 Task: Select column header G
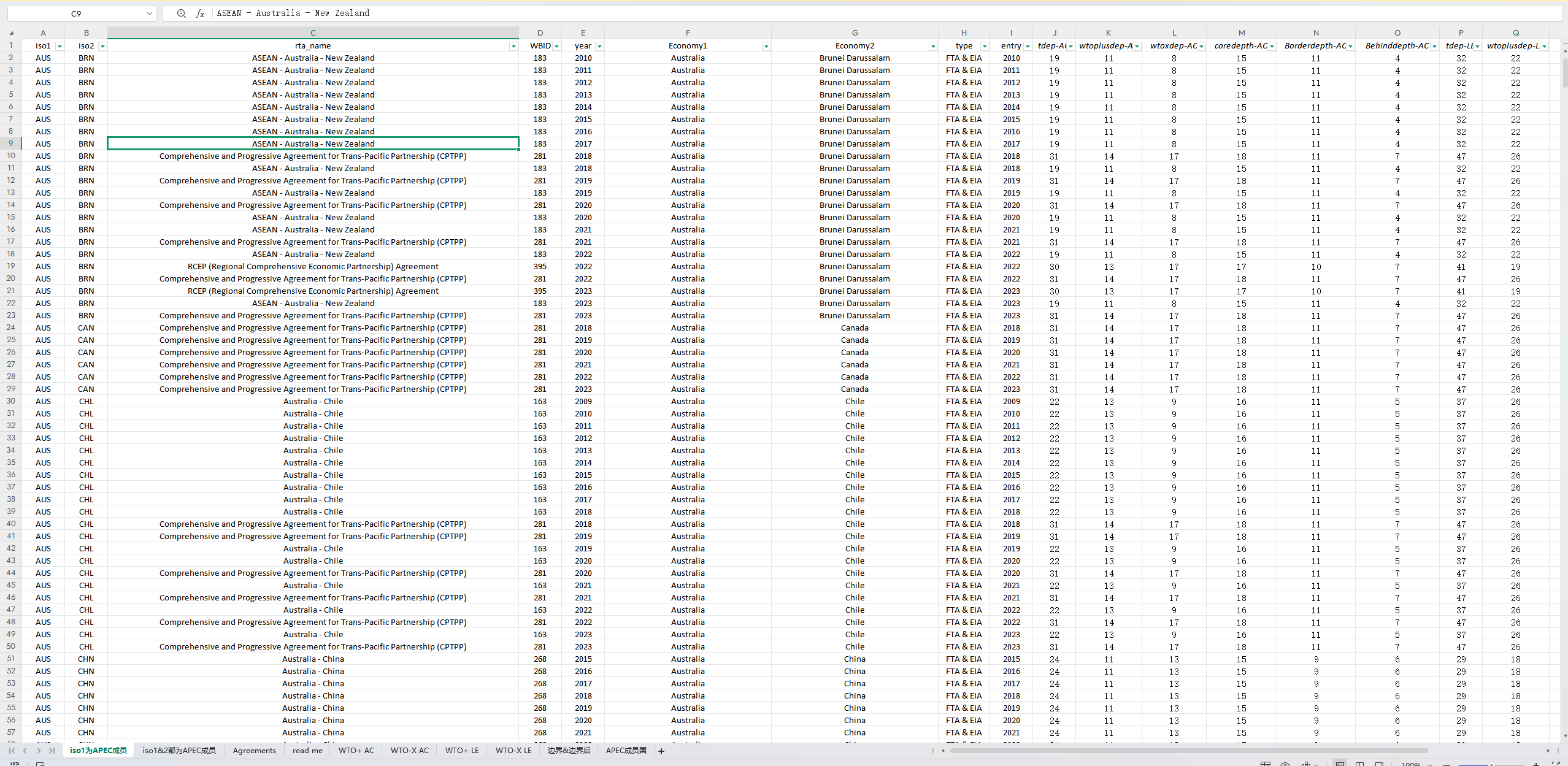pyautogui.click(x=855, y=33)
